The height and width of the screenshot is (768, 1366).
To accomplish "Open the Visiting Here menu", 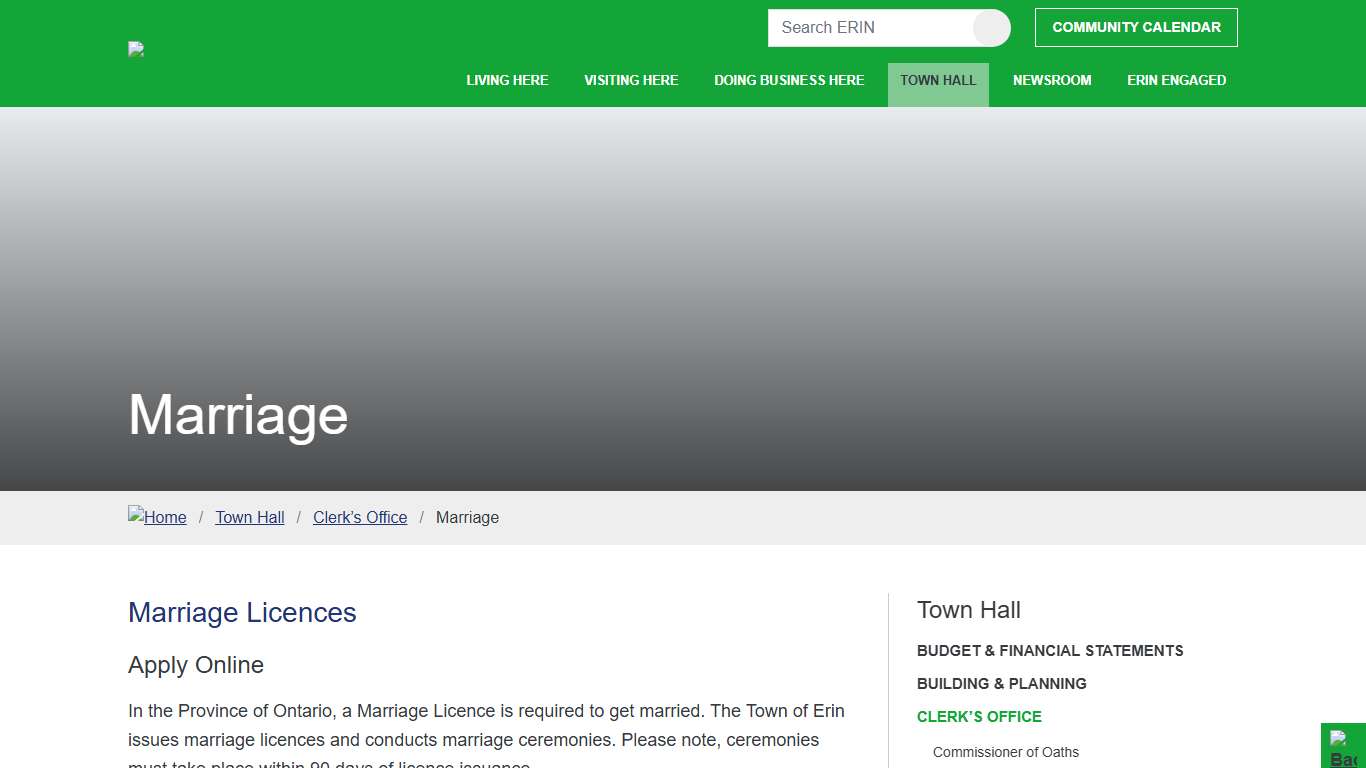I will click(x=631, y=81).
